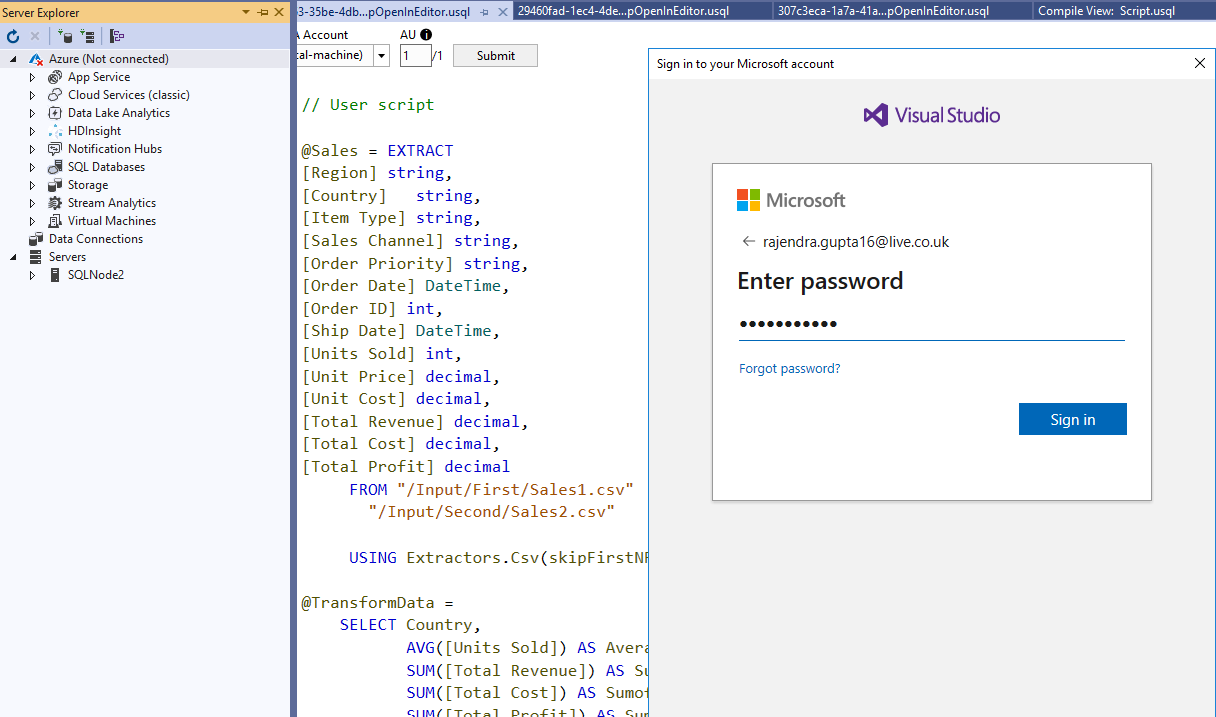Viewport: 1216px width, 717px height.
Task: Select Azure (Not connected) label
Action: click(x=109, y=59)
